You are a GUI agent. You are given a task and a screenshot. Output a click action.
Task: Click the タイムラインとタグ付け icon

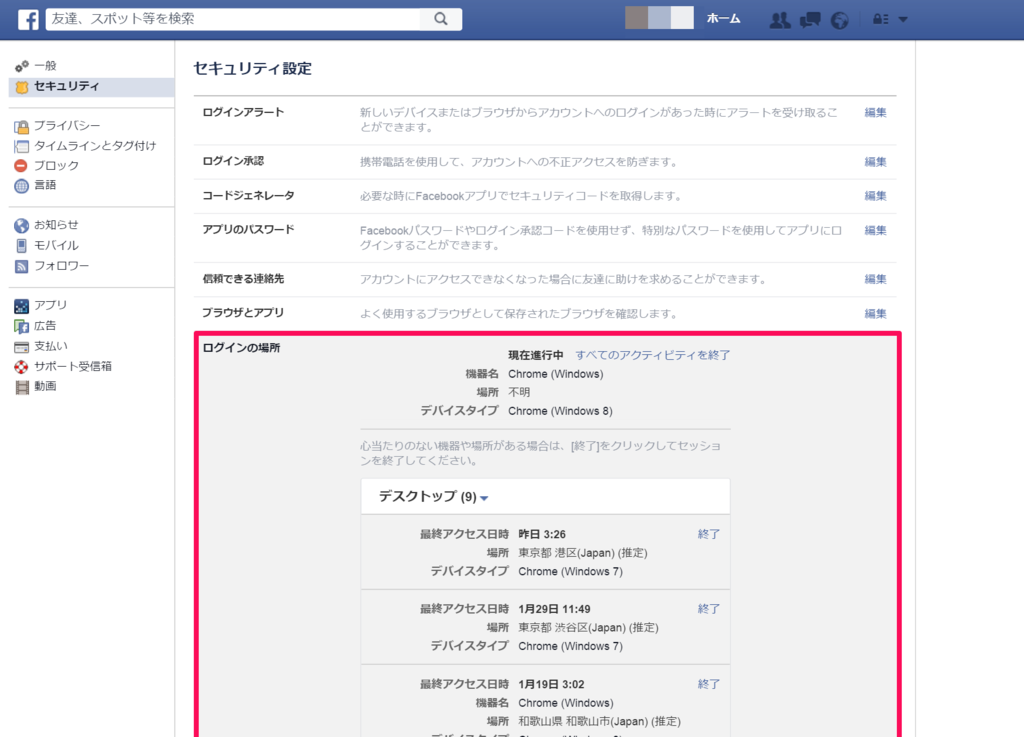click(x=22, y=146)
